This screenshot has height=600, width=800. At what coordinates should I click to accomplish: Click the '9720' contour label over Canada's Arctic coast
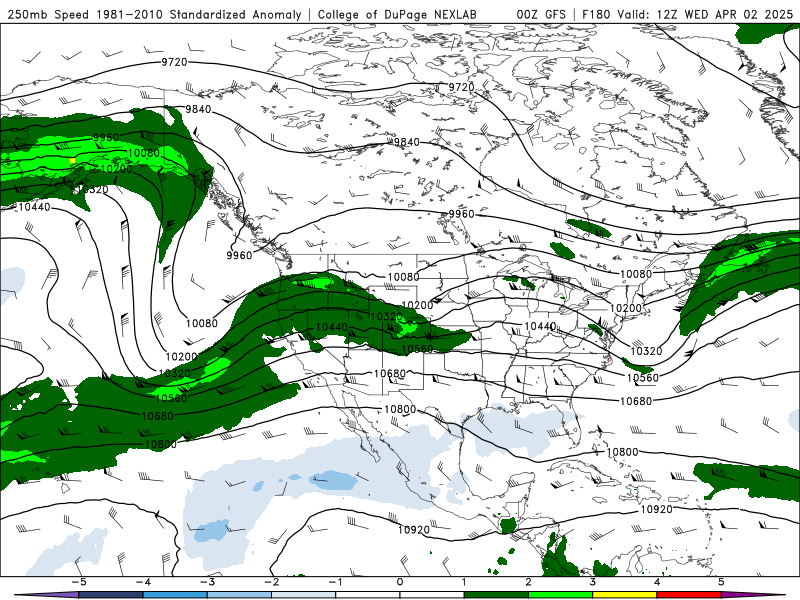pyautogui.click(x=461, y=87)
